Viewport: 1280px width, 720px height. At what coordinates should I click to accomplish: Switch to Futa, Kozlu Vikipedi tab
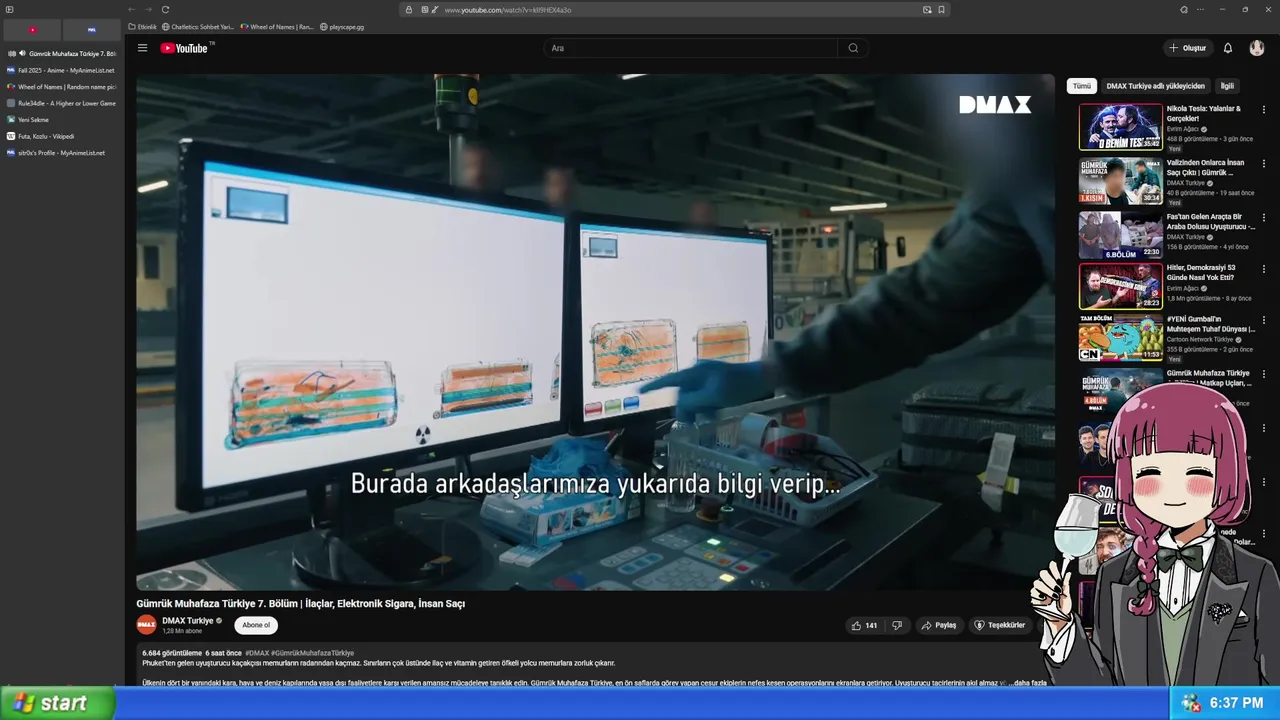pos(61,136)
